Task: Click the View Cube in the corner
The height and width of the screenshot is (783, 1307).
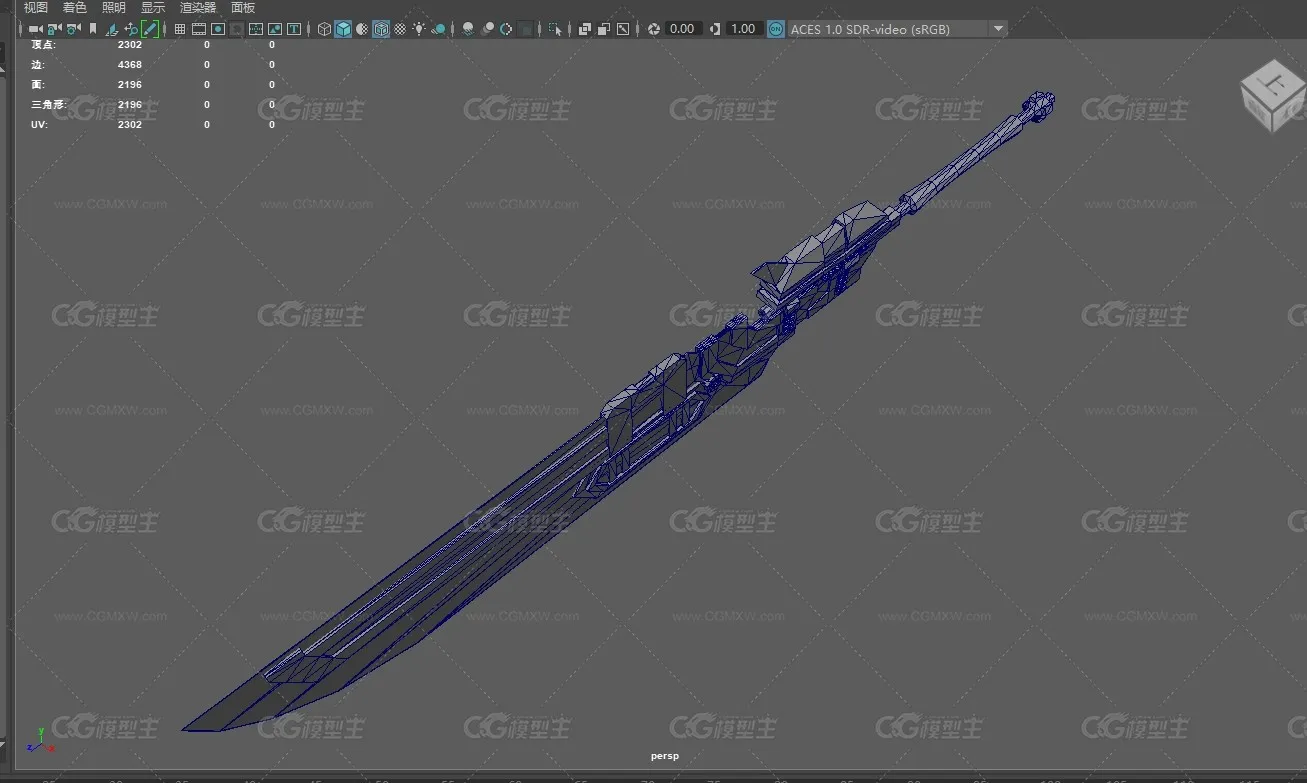Action: (1272, 97)
